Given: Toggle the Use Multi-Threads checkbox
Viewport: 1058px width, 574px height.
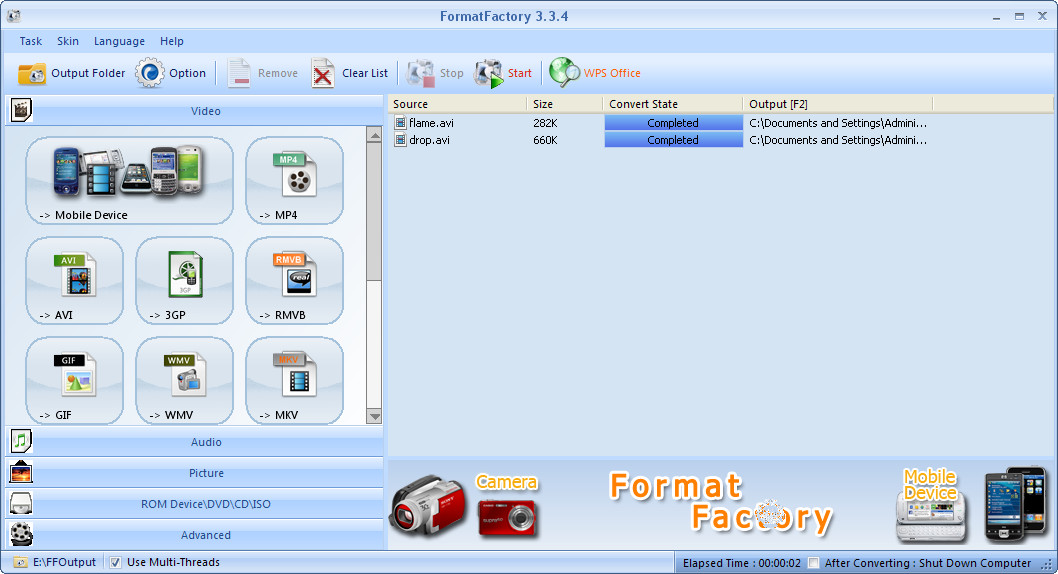Looking at the screenshot, I should (x=115, y=562).
